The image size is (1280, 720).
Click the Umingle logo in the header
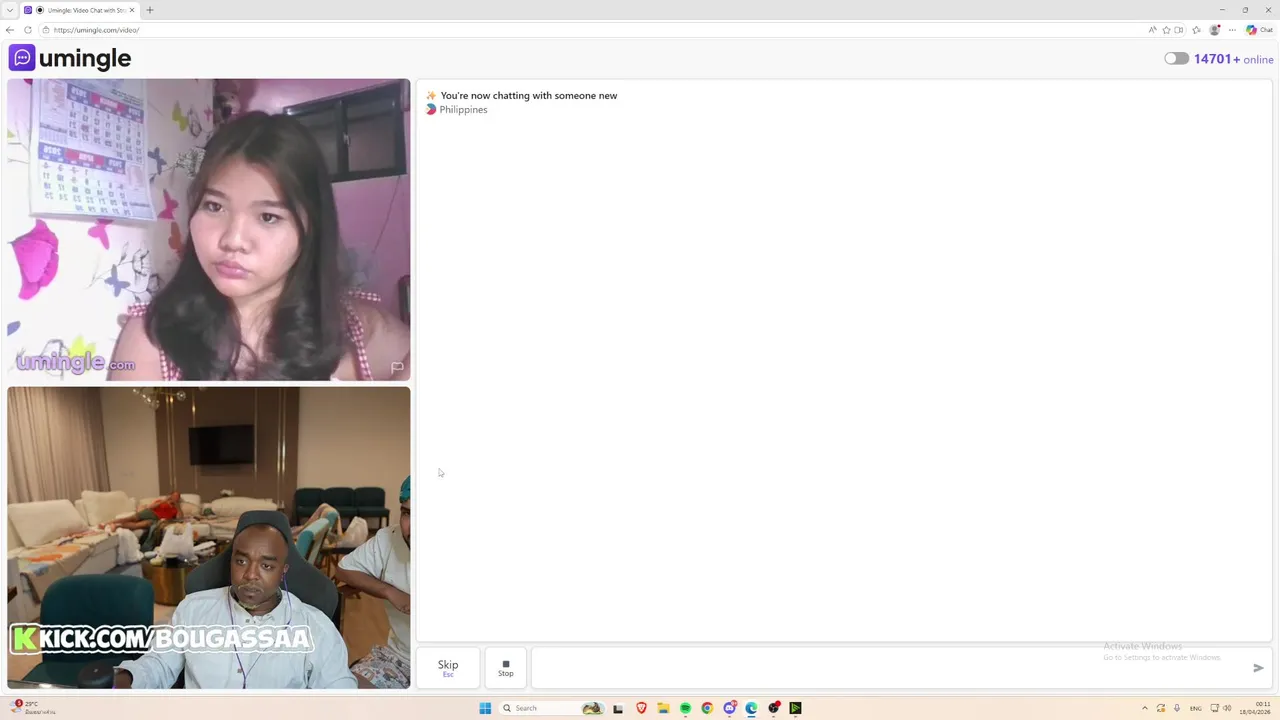point(70,58)
